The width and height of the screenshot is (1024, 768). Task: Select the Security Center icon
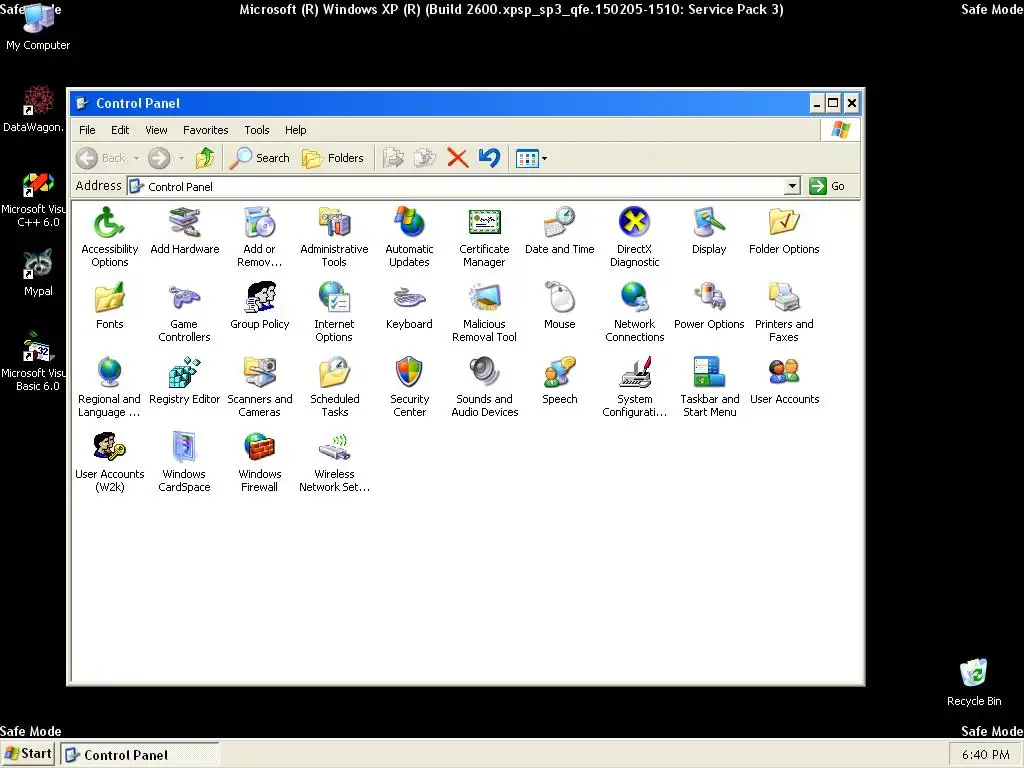point(409,374)
